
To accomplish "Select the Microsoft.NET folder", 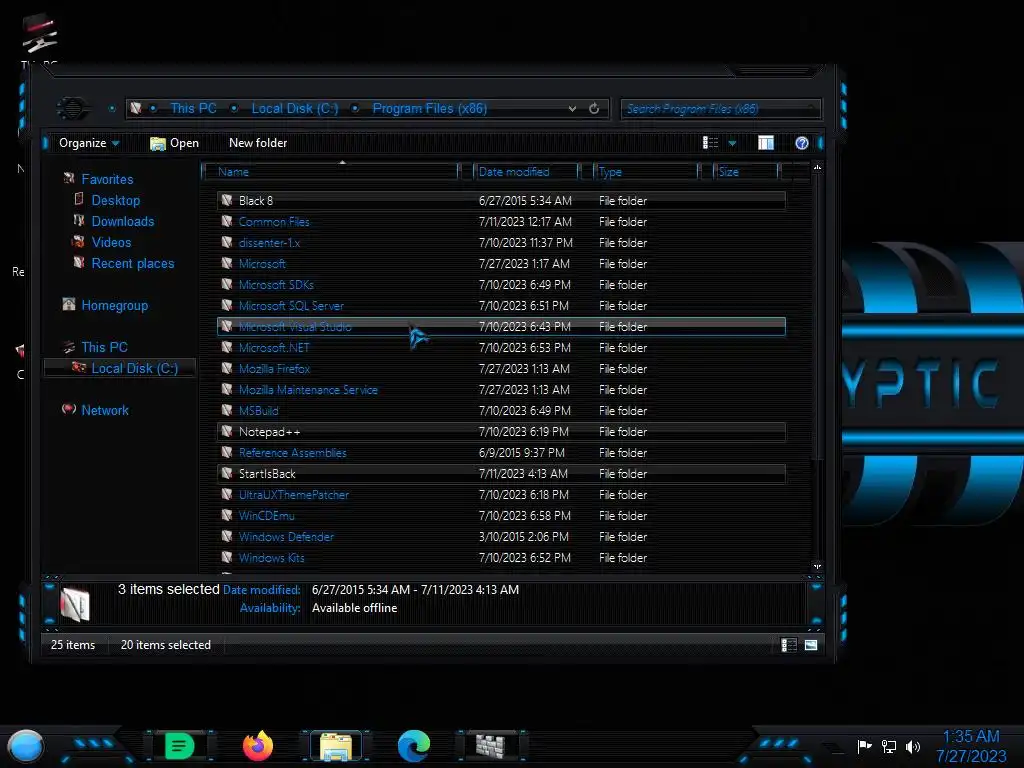I will pos(501,347).
